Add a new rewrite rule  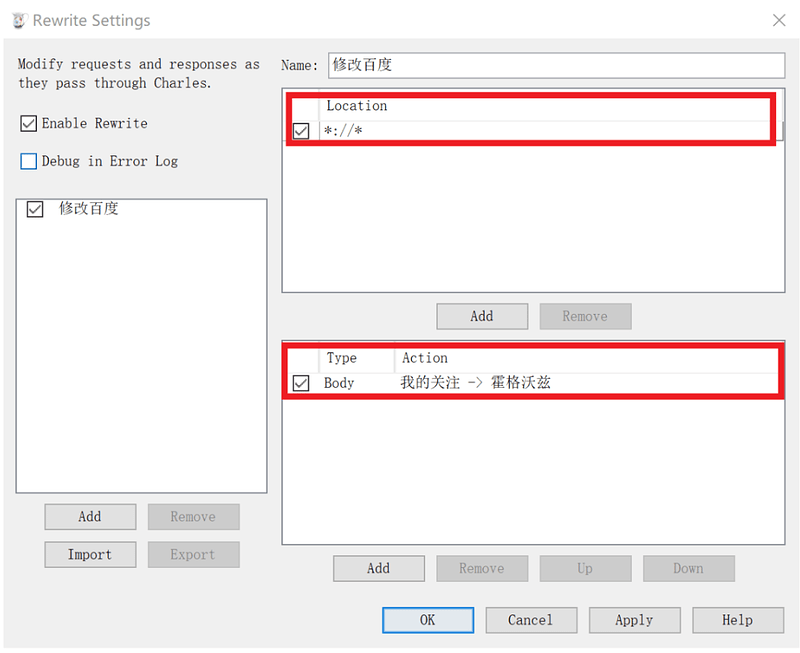(379, 568)
